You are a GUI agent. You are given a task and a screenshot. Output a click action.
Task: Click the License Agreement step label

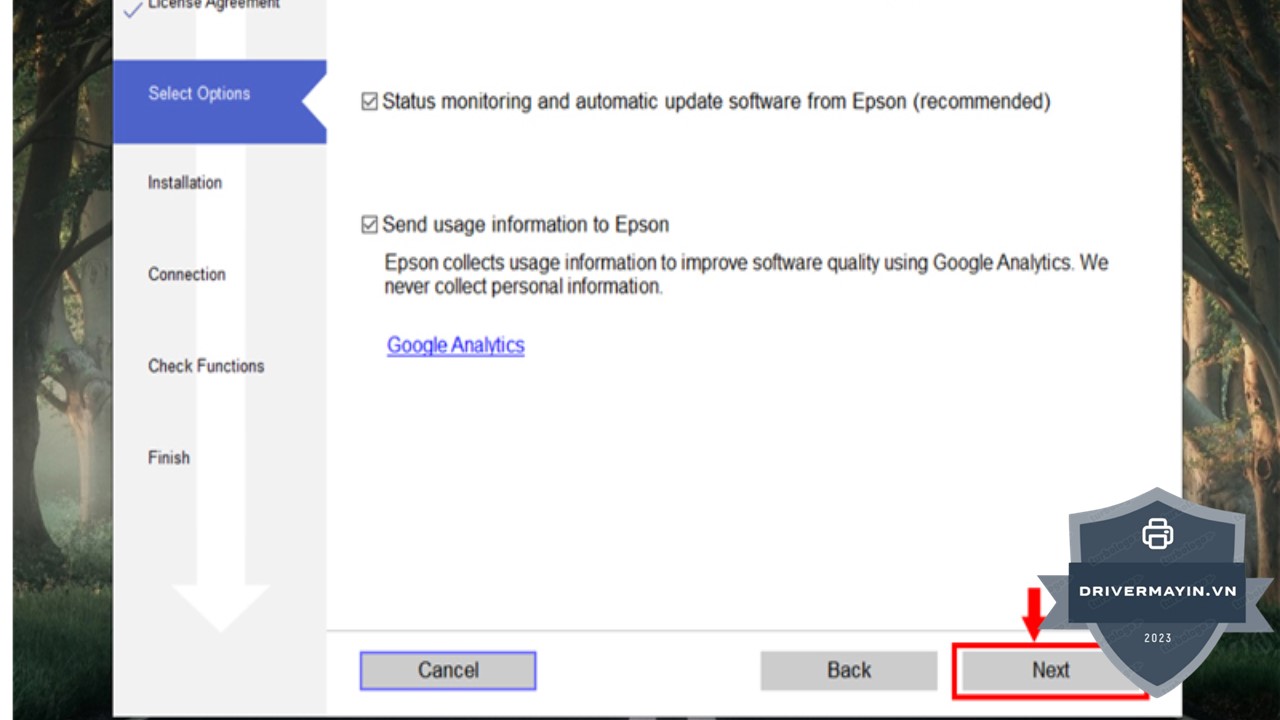click(x=213, y=6)
